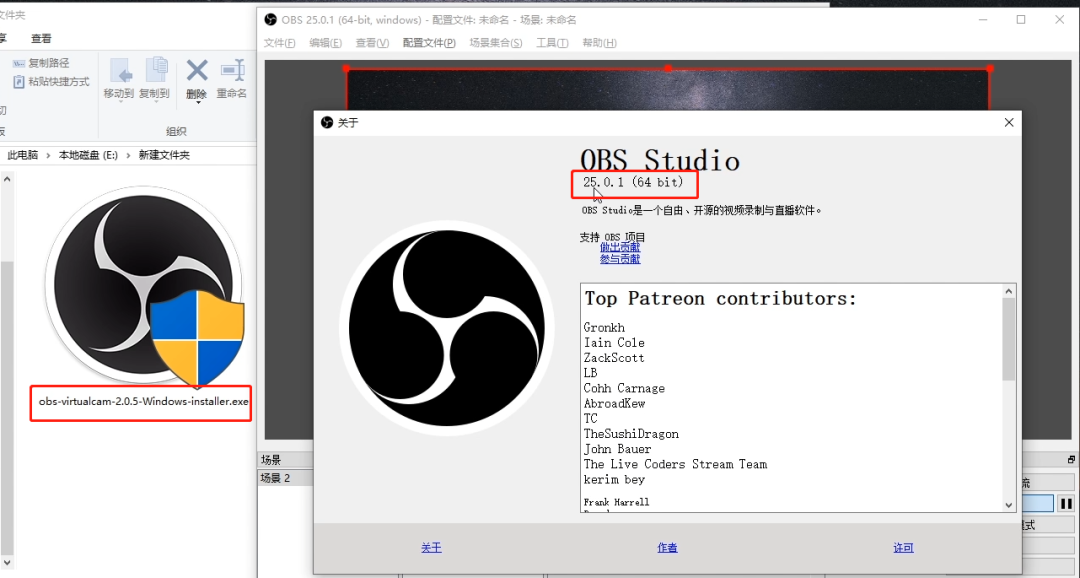Click 本地磁盘 (E:) in address breadcrumb
The width and height of the screenshot is (1080, 578).
click(x=88, y=155)
